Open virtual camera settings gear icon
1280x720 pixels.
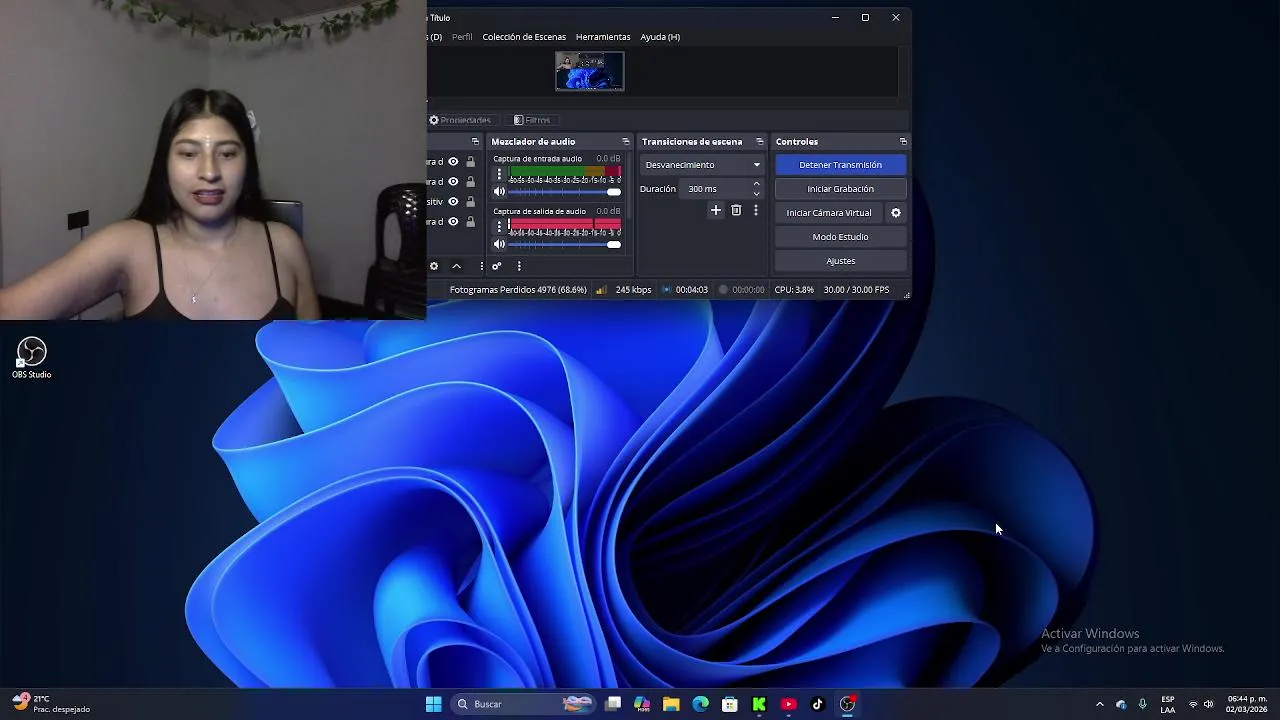click(896, 213)
